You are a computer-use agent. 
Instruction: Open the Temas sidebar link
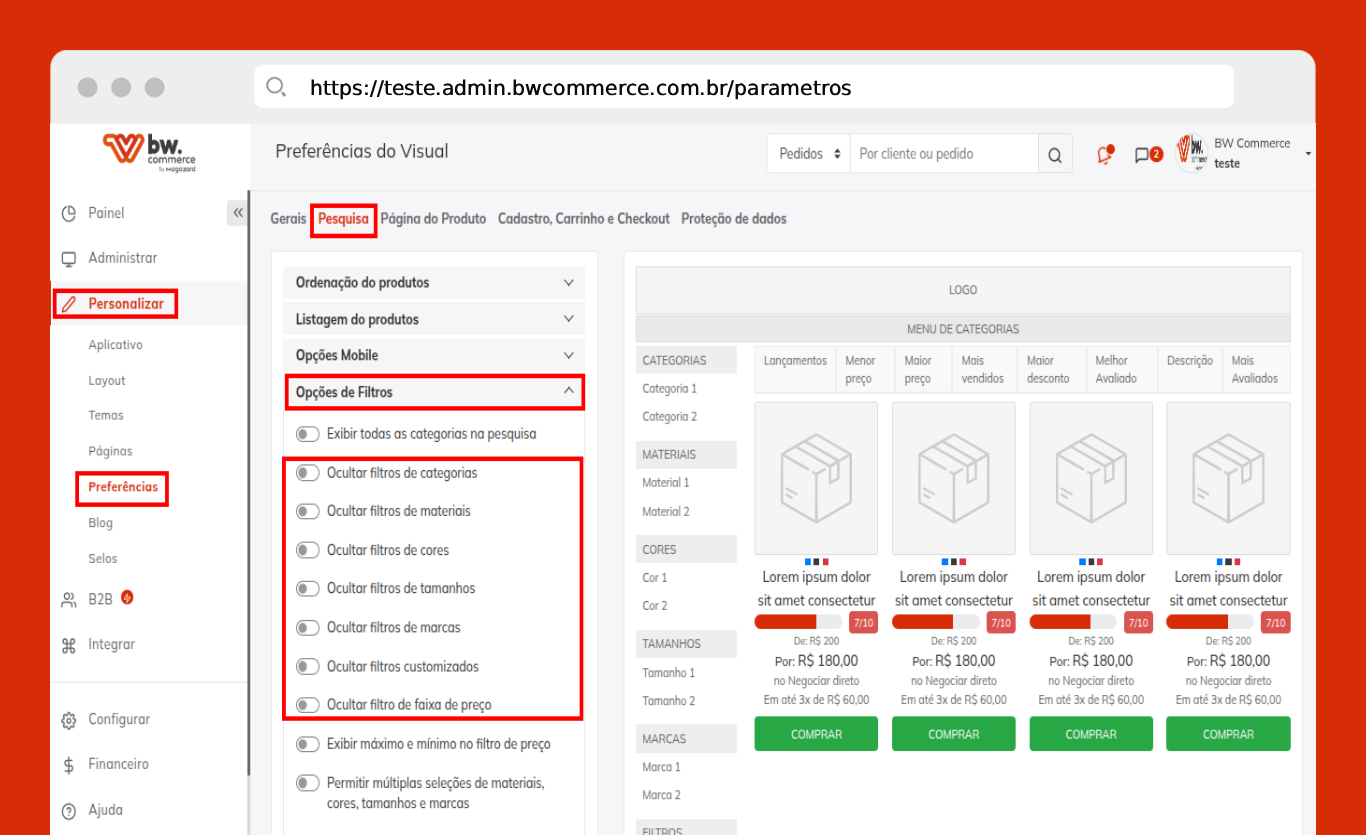coord(106,416)
